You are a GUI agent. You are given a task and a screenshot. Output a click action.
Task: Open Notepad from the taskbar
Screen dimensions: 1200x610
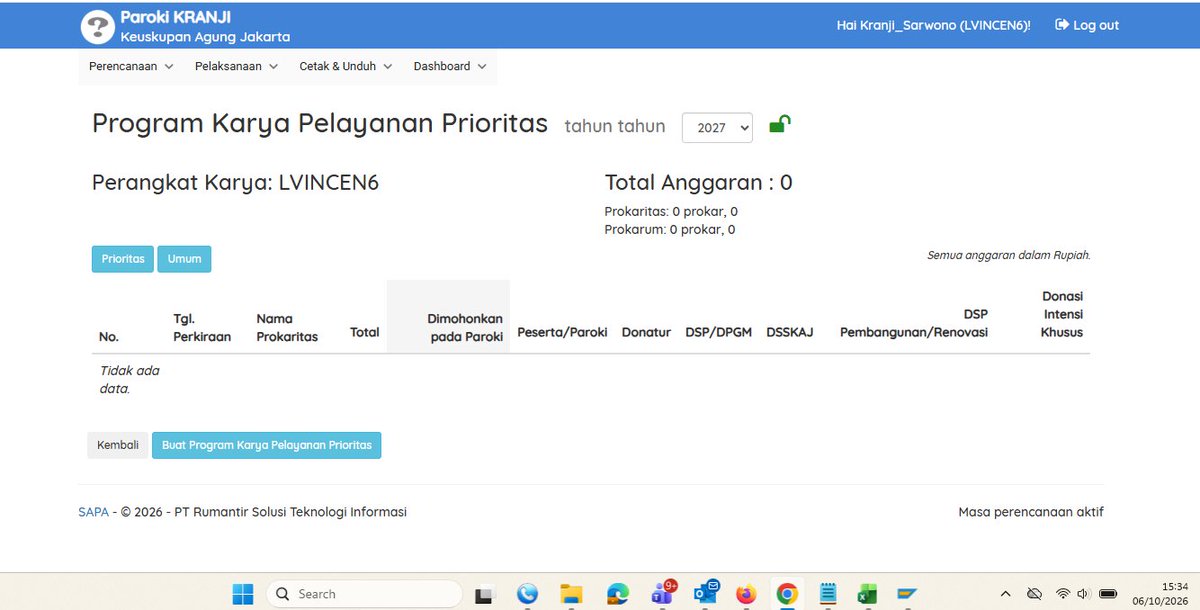tap(828, 594)
